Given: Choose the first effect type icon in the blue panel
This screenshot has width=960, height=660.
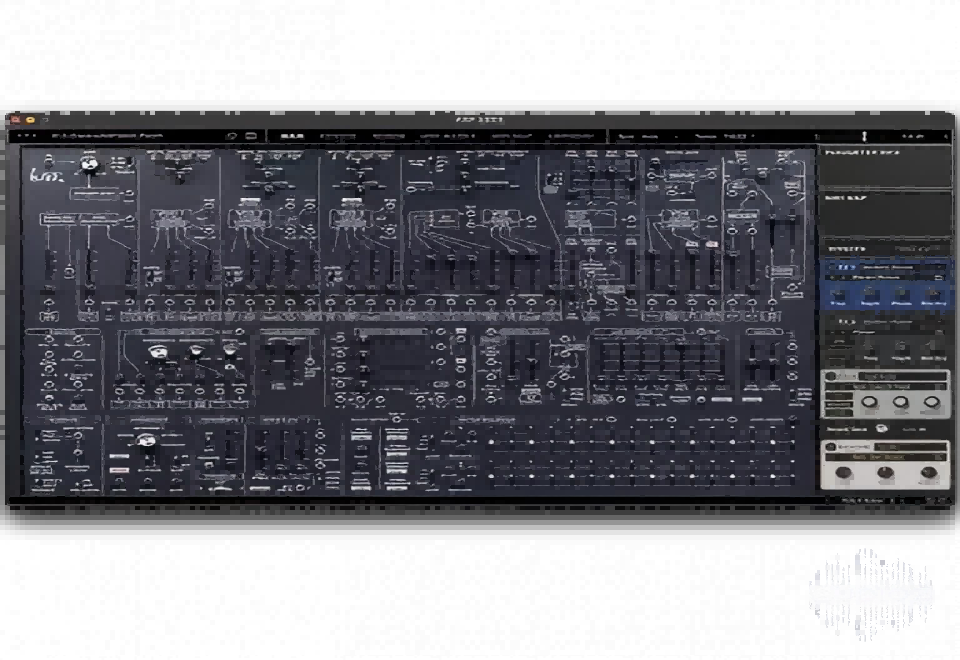Looking at the screenshot, I should pos(838,297).
